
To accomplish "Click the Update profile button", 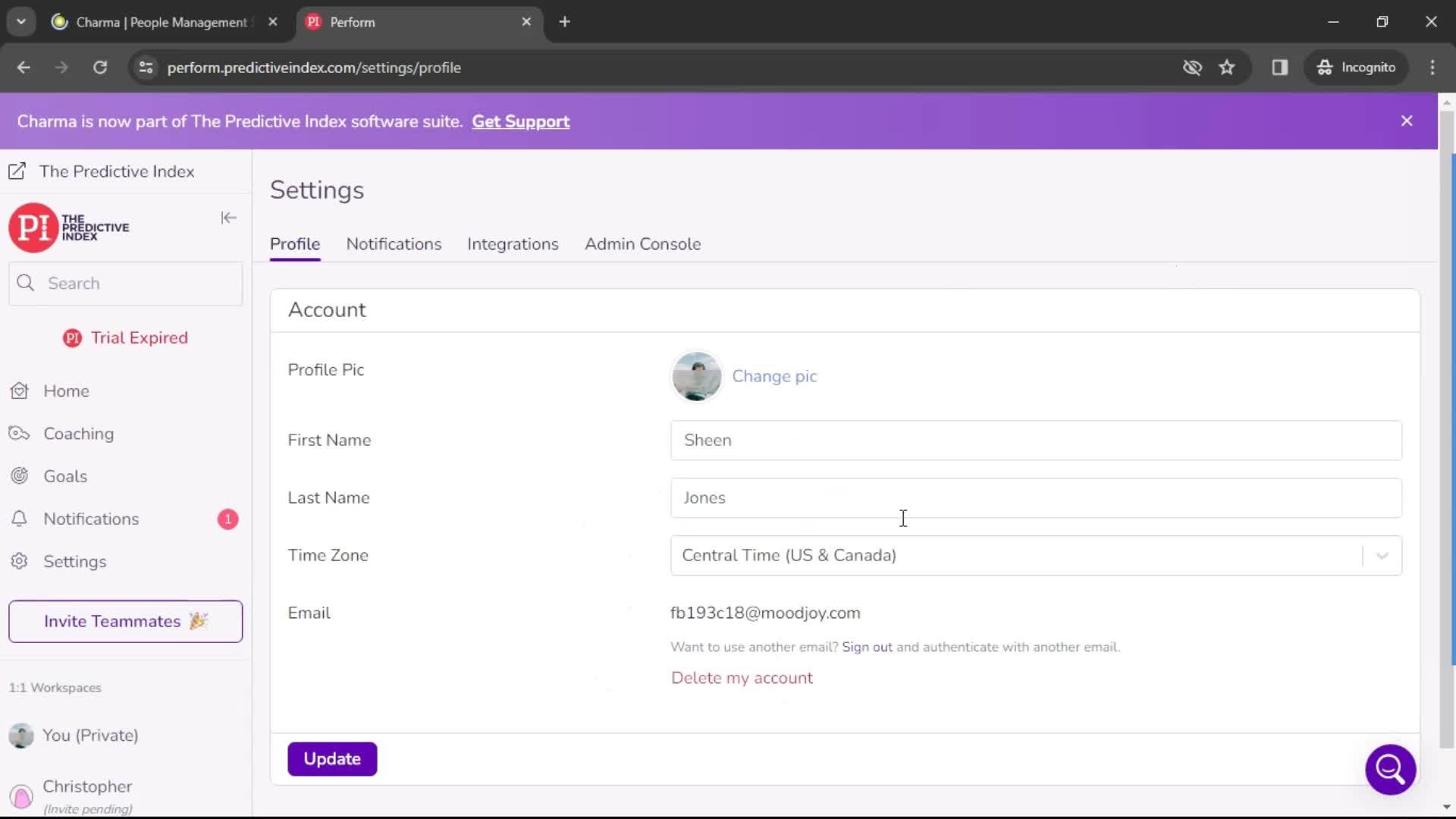I will click(333, 758).
